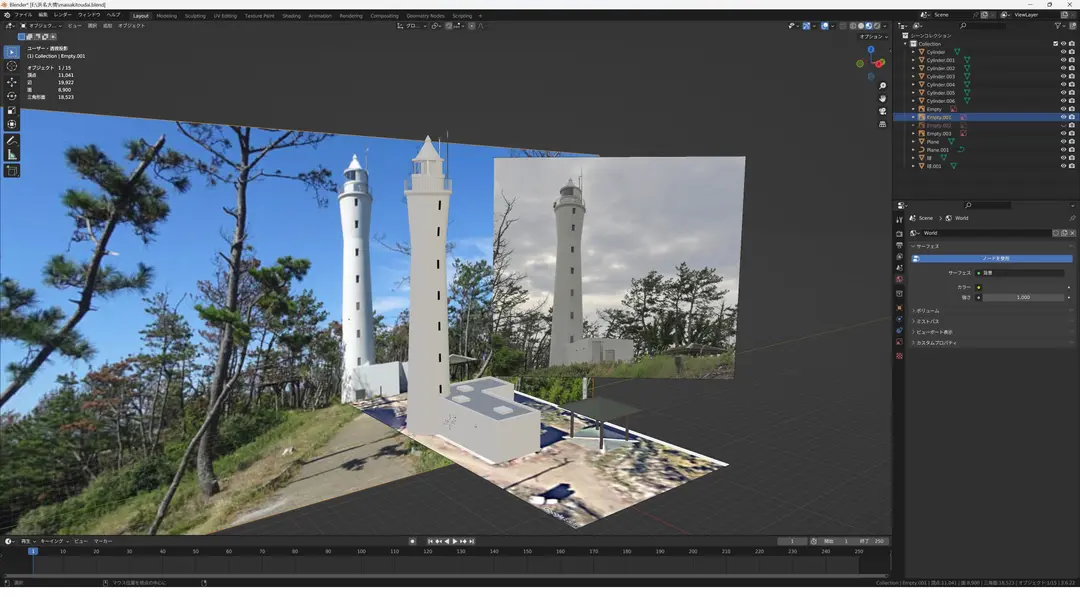Expand the Empty.003 tree row
The width and height of the screenshot is (1080, 597).
point(914,134)
